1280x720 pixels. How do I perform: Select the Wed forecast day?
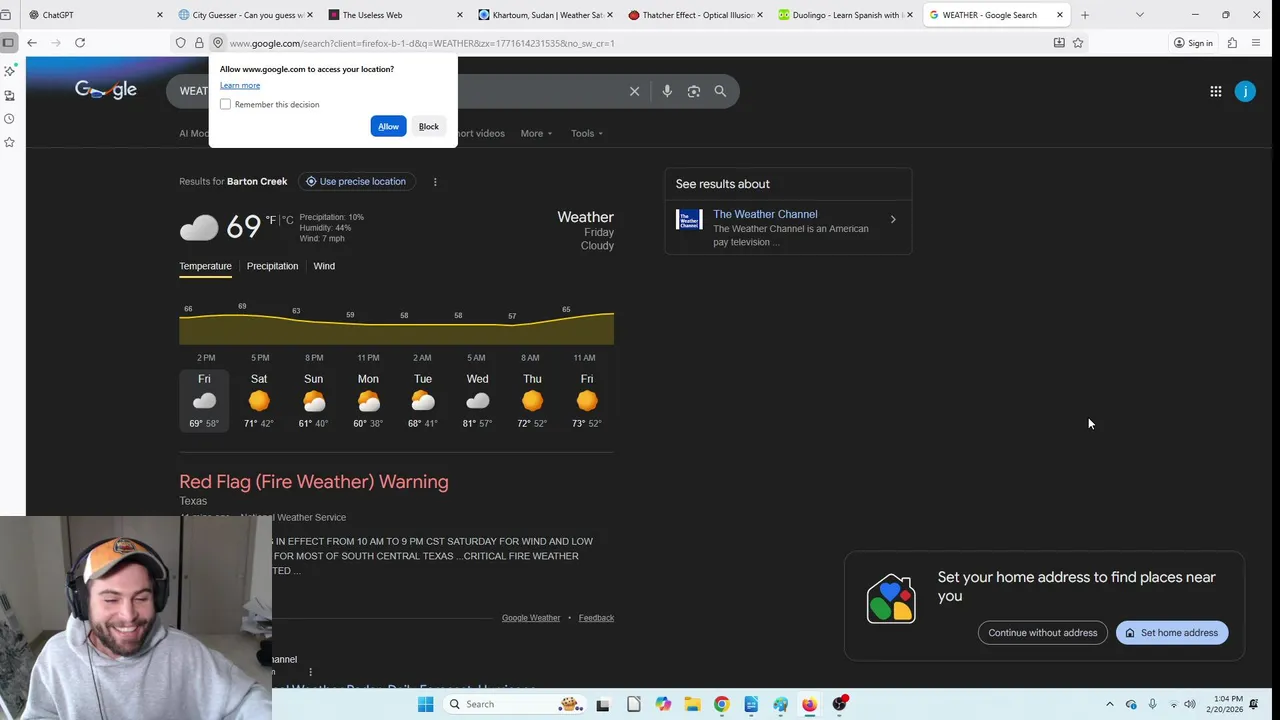tap(477, 400)
